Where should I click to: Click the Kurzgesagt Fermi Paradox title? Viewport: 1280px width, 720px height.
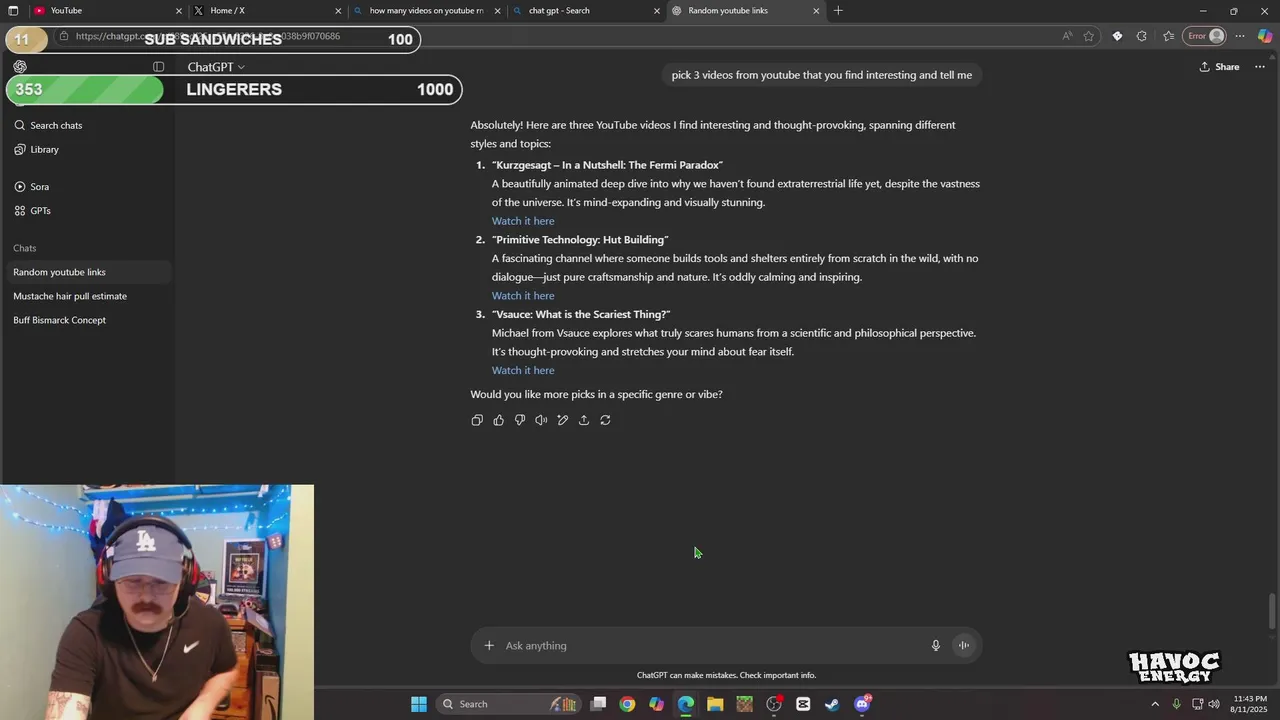click(x=607, y=165)
